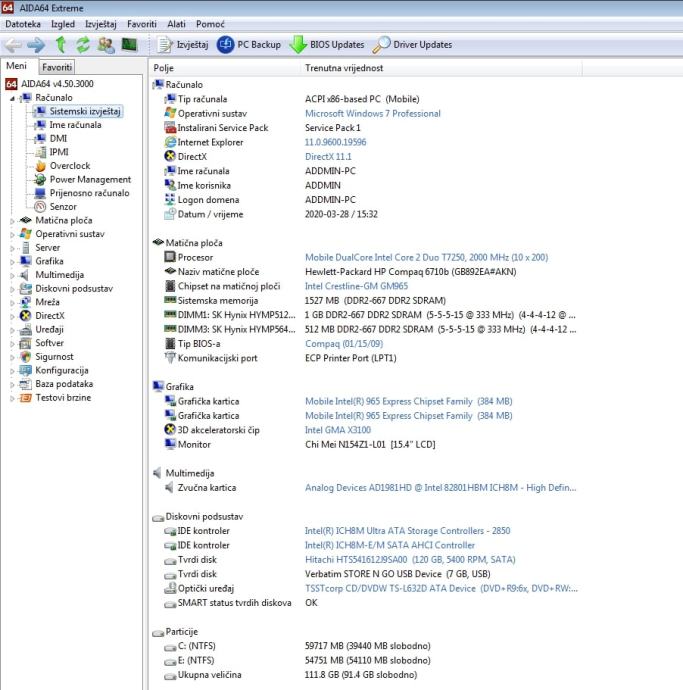Click the blue Forward arrow toolbar icon
Viewport: 683px width, 690px height.
click(x=38, y=45)
